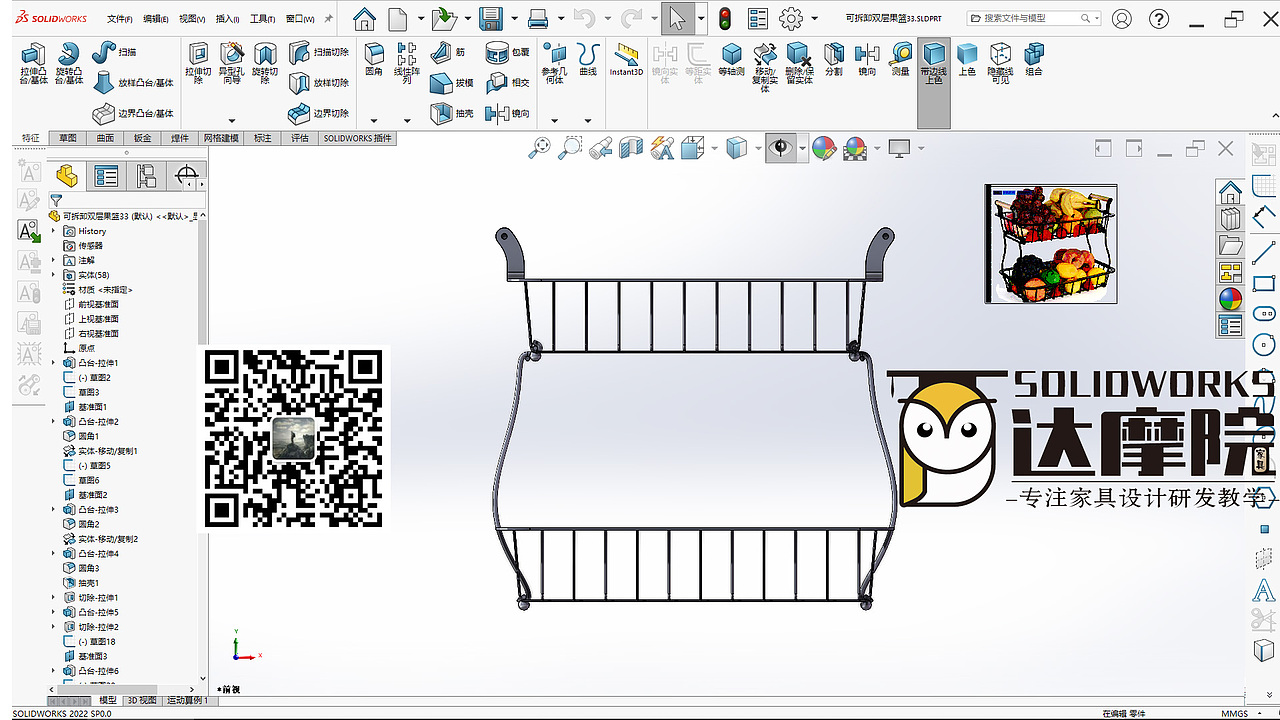Toggle the section view icon
The image size is (1280, 720).
tap(630, 149)
